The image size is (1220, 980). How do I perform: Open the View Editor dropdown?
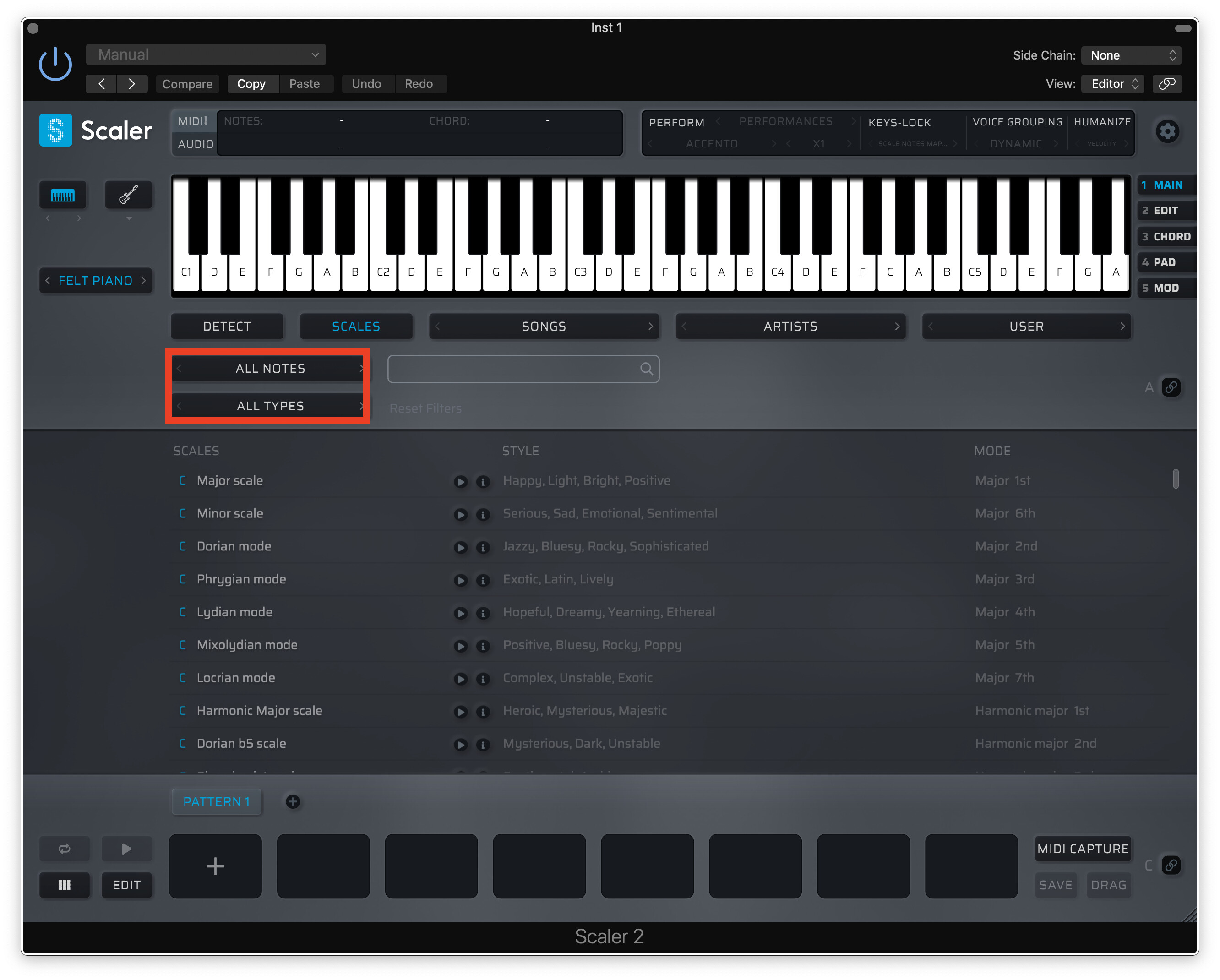click(1112, 84)
